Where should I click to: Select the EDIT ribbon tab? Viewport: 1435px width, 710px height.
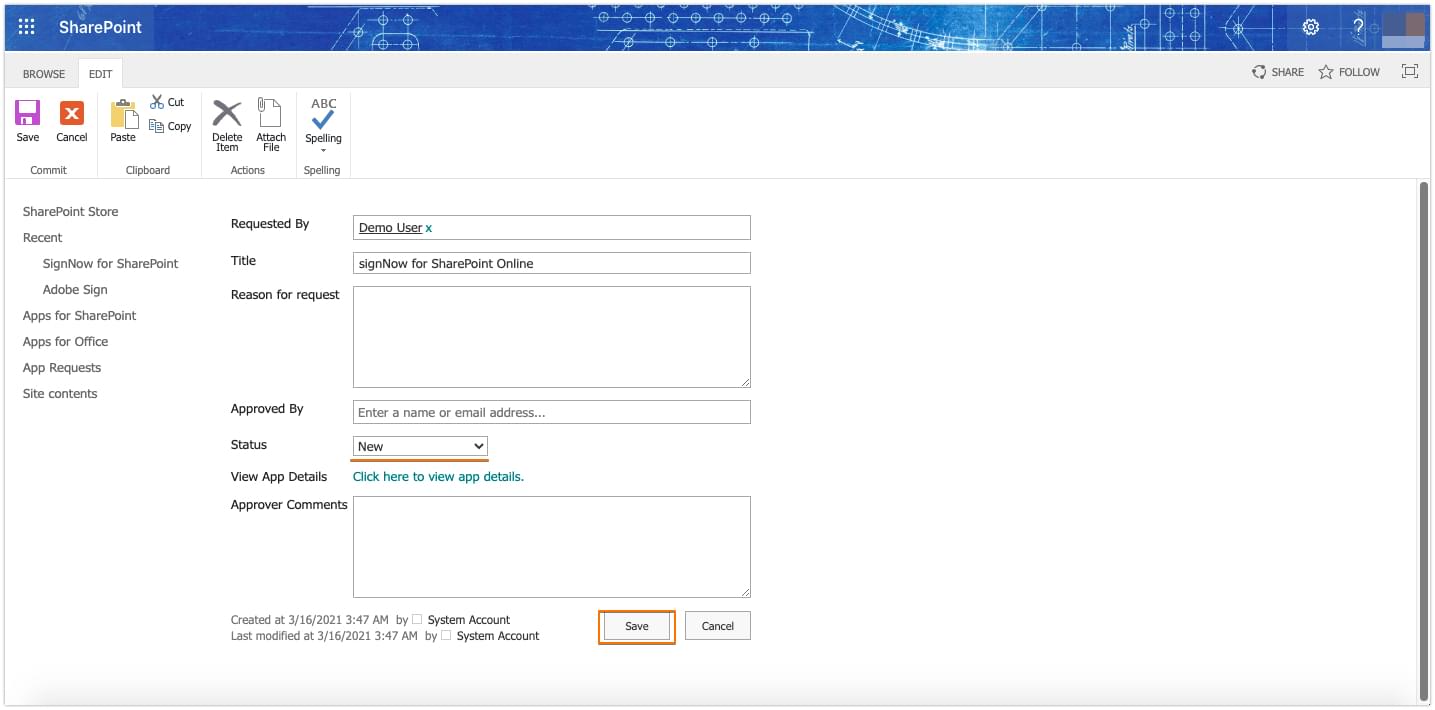(100, 74)
